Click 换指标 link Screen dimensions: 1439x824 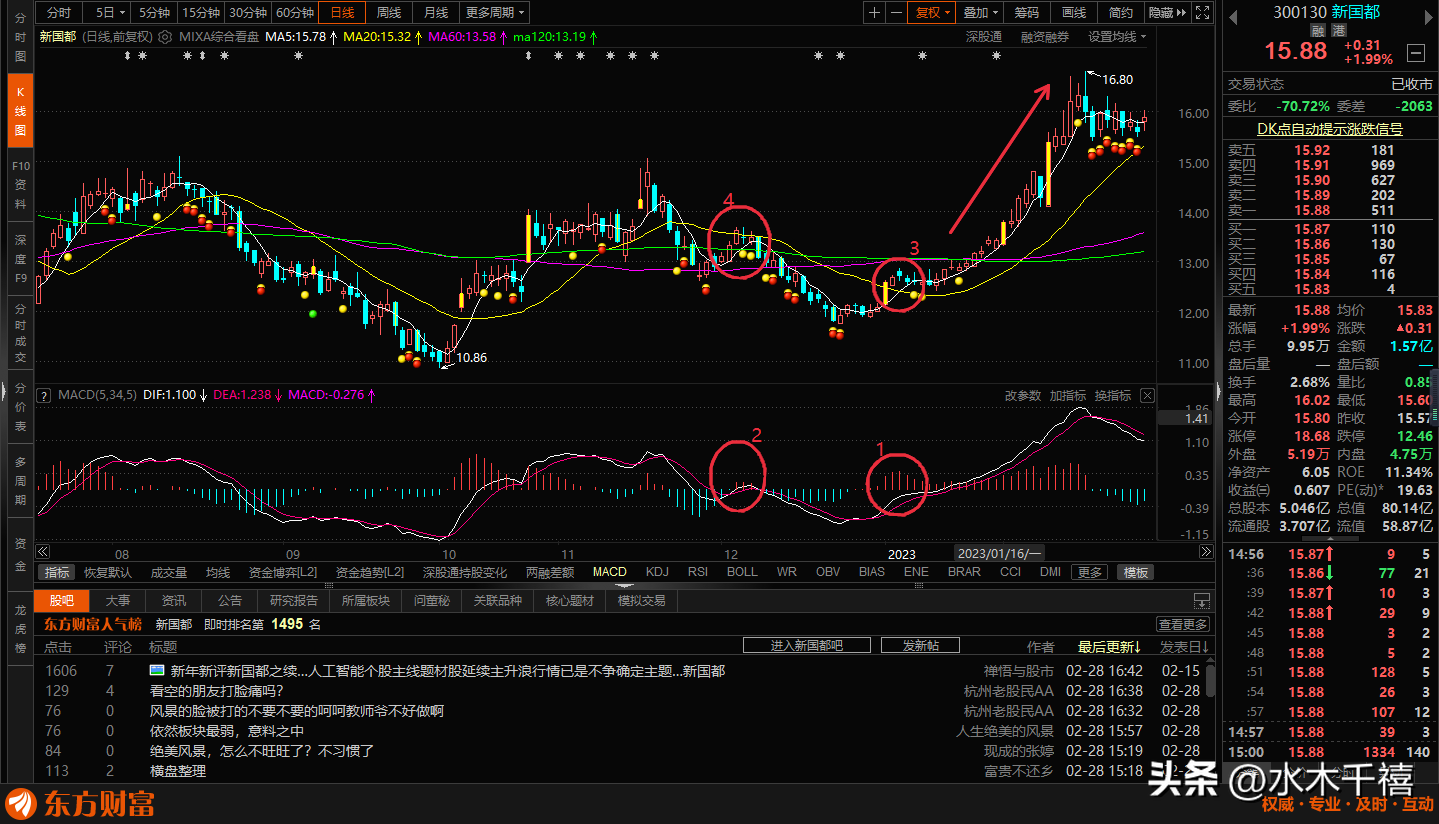coord(1113,396)
